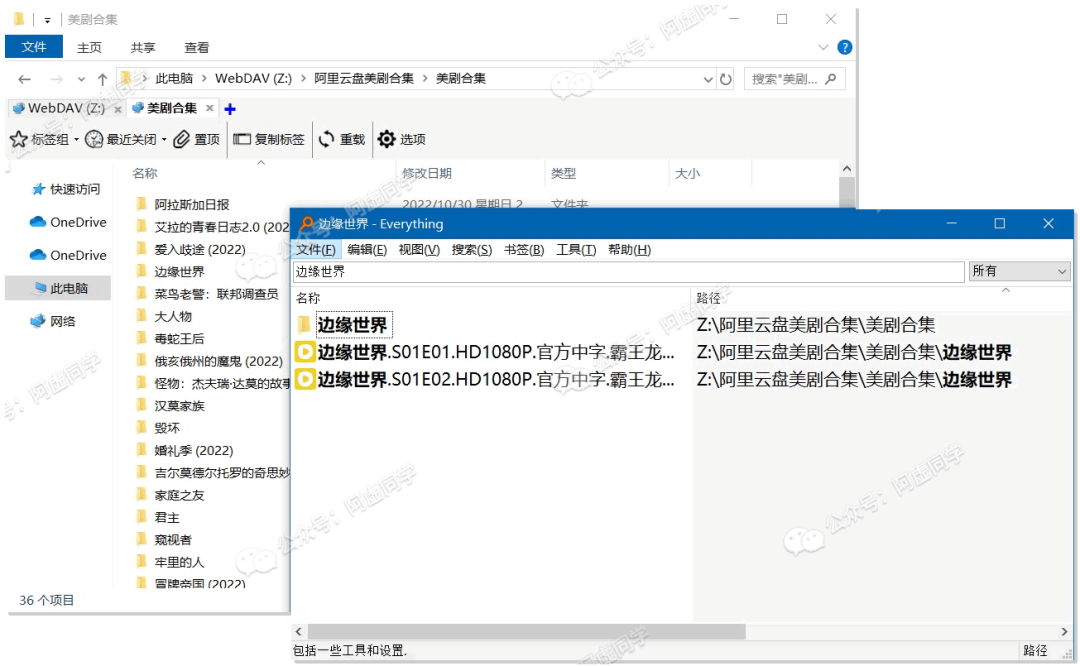Select 快速访问 star in navigation pane
The height and width of the screenshot is (666, 1080).
click(39, 189)
